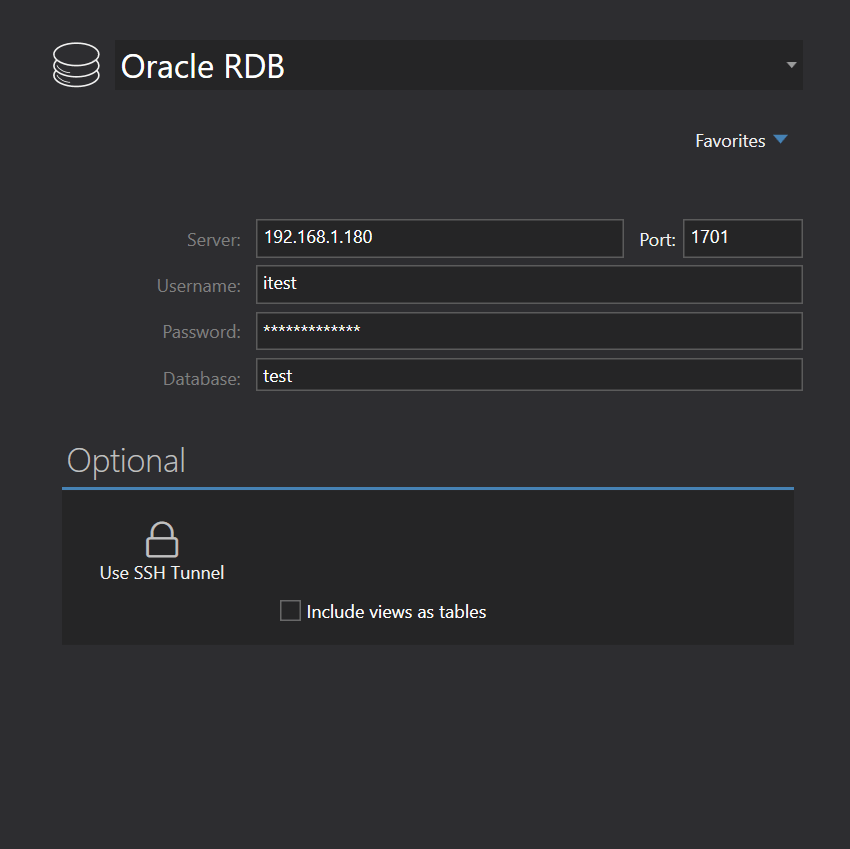The width and height of the screenshot is (850, 849).
Task: Click the blue Favorites triangle icon
Action: point(780,140)
